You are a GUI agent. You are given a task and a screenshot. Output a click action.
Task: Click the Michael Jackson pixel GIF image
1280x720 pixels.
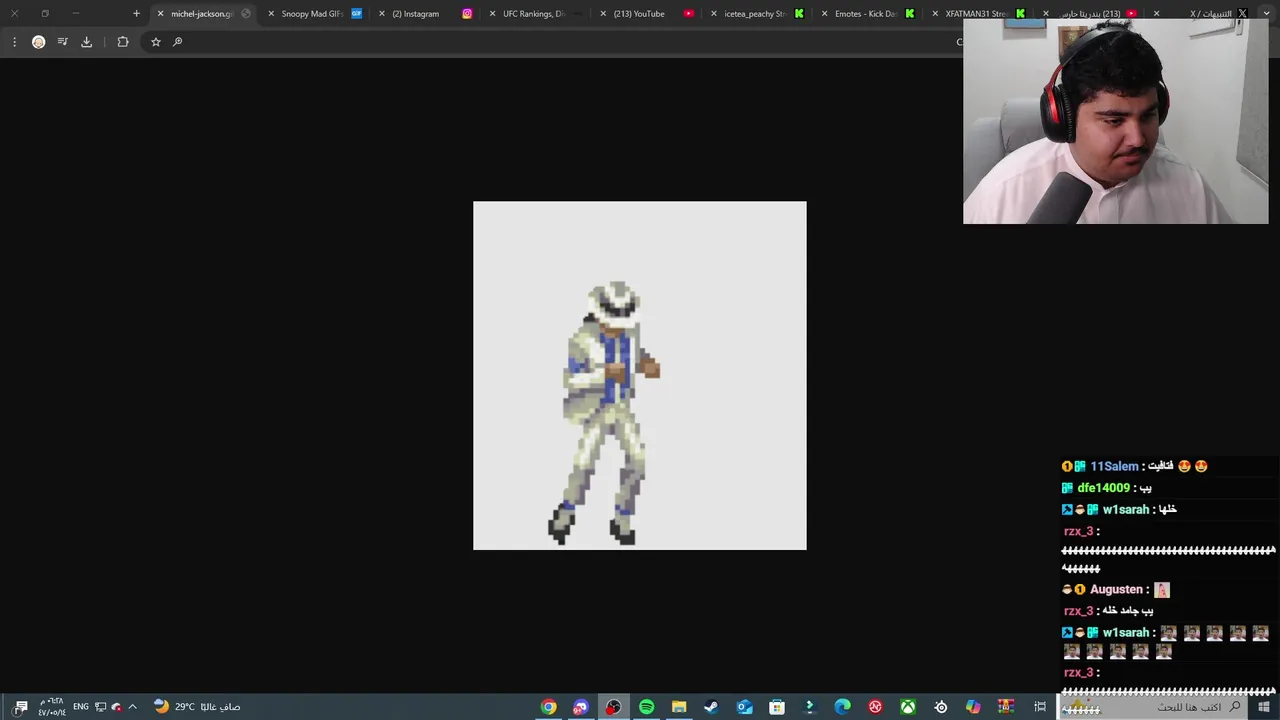[640, 376]
